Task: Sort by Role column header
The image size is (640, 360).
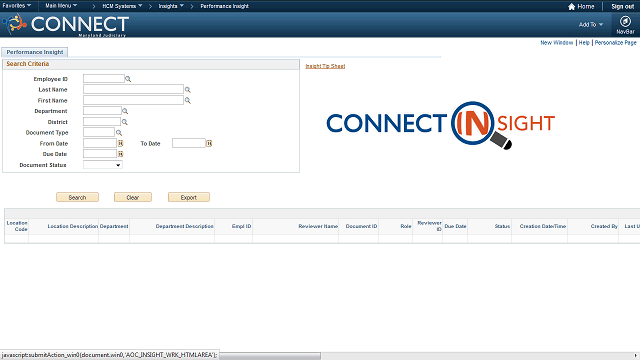Action: (x=406, y=226)
